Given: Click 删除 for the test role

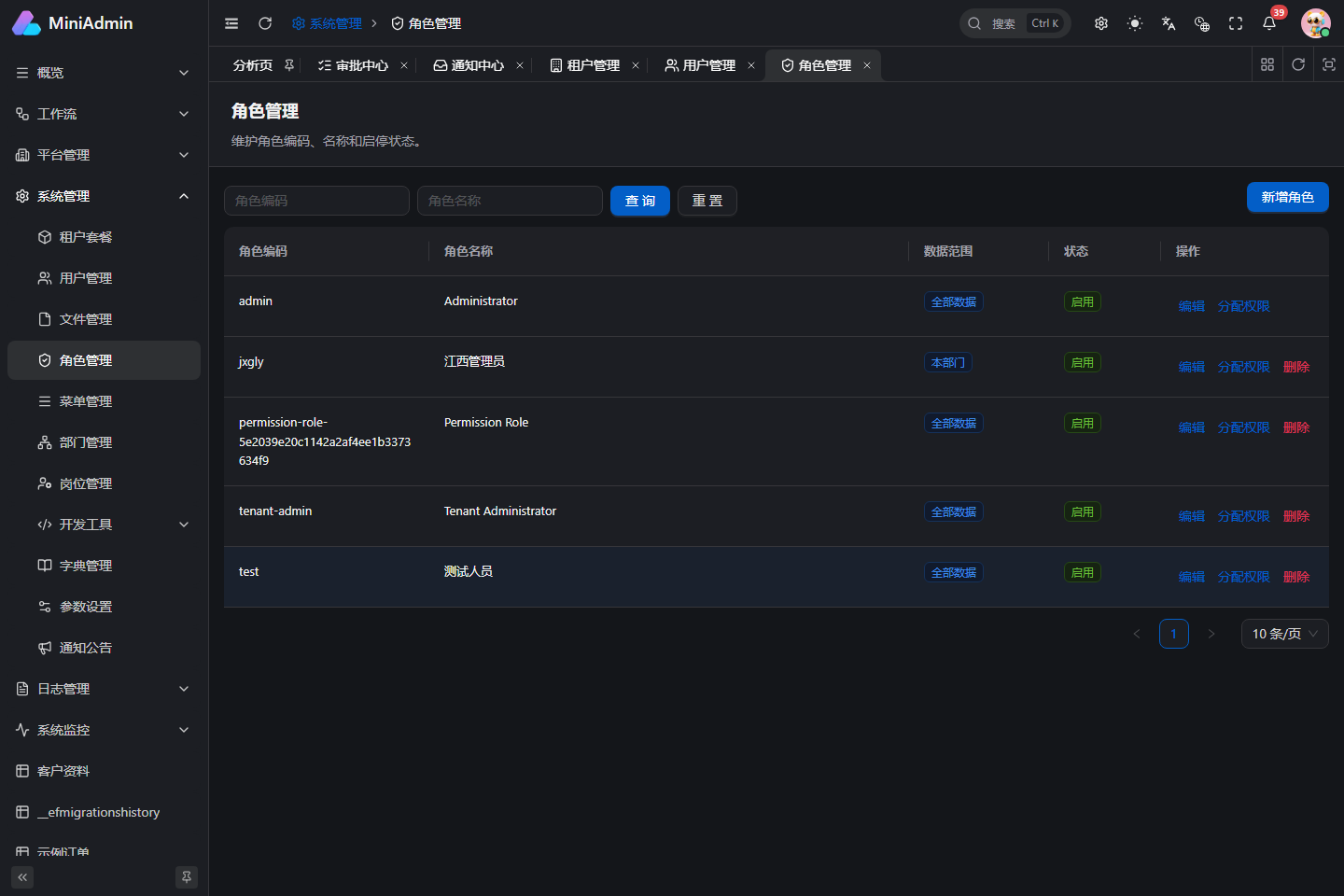Looking at the screenshot, I should click(1296, 577).
